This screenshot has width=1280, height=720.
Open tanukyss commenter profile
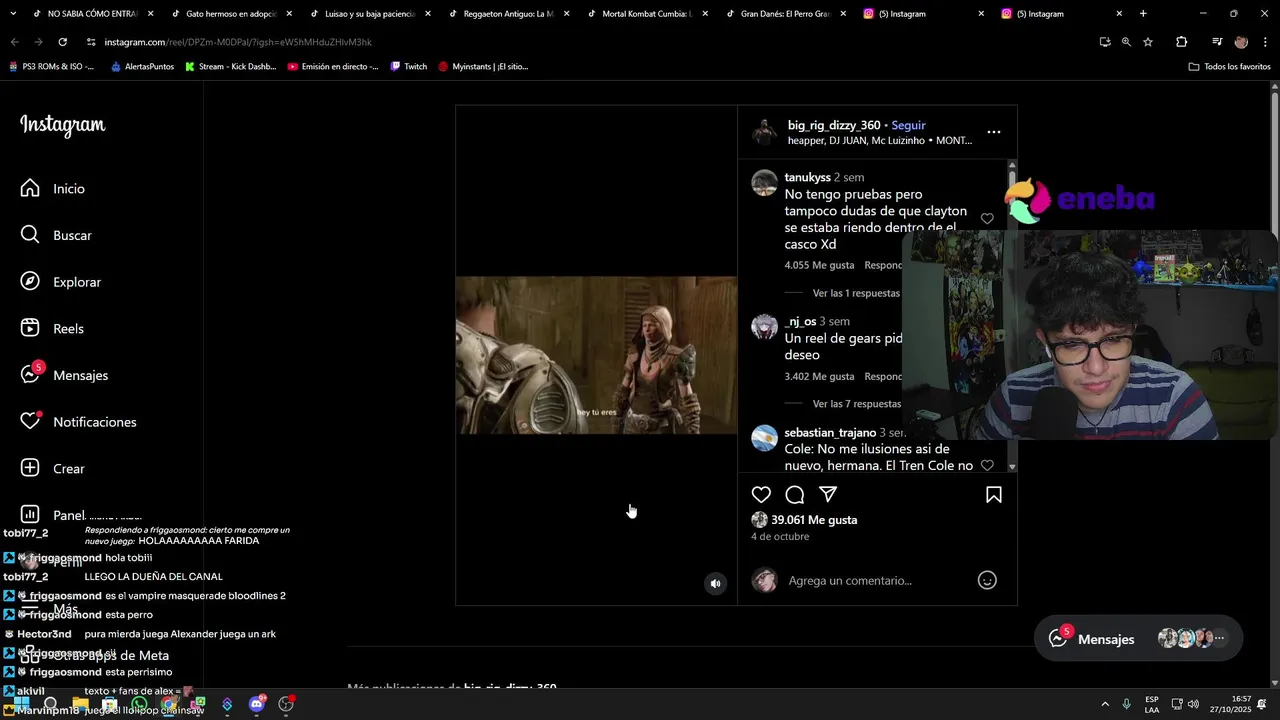coord(807,177)
